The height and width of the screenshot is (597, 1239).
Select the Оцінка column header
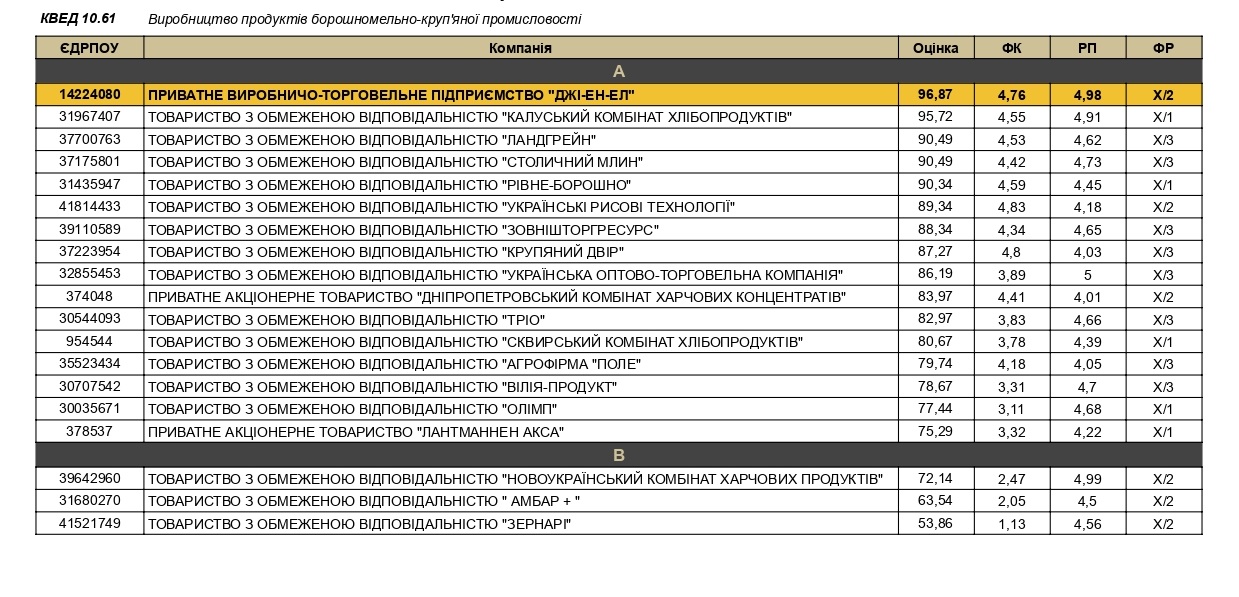(x=935, y=48)
